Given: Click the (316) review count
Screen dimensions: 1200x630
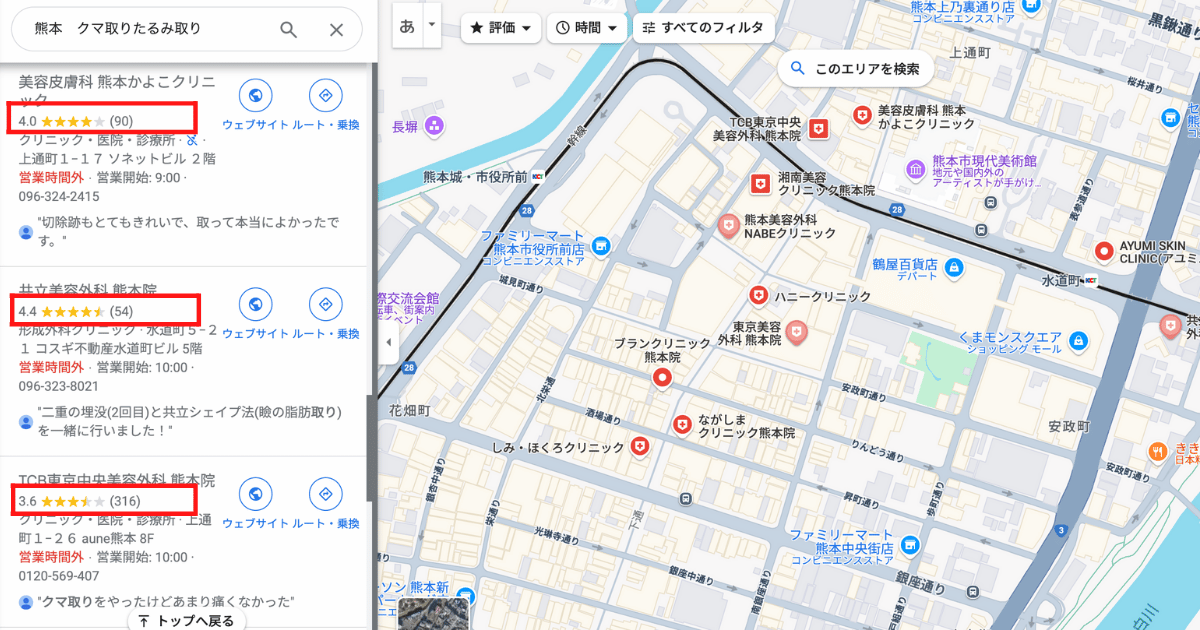Looking at the screenshot, I should (125, 501).
